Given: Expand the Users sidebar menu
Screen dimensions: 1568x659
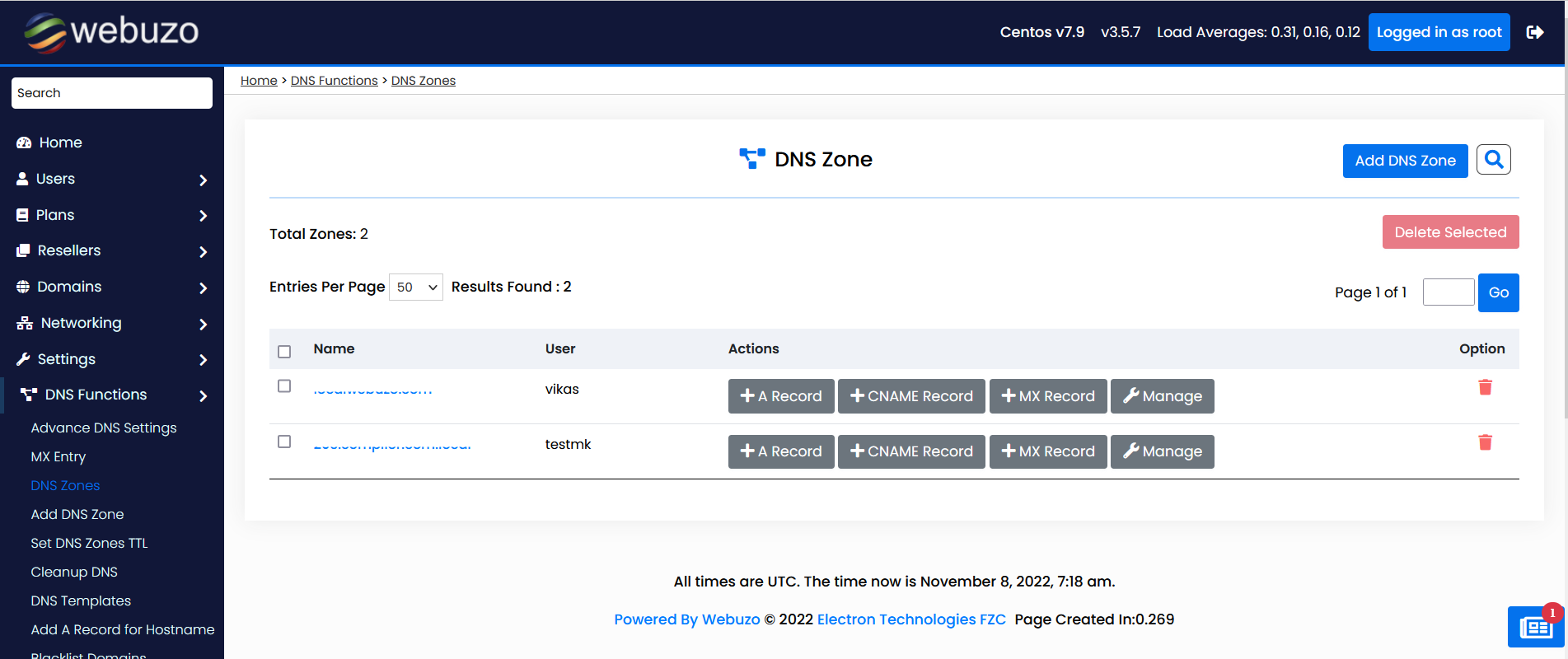Looking at the screenshot, I should [x=111, y=179].
